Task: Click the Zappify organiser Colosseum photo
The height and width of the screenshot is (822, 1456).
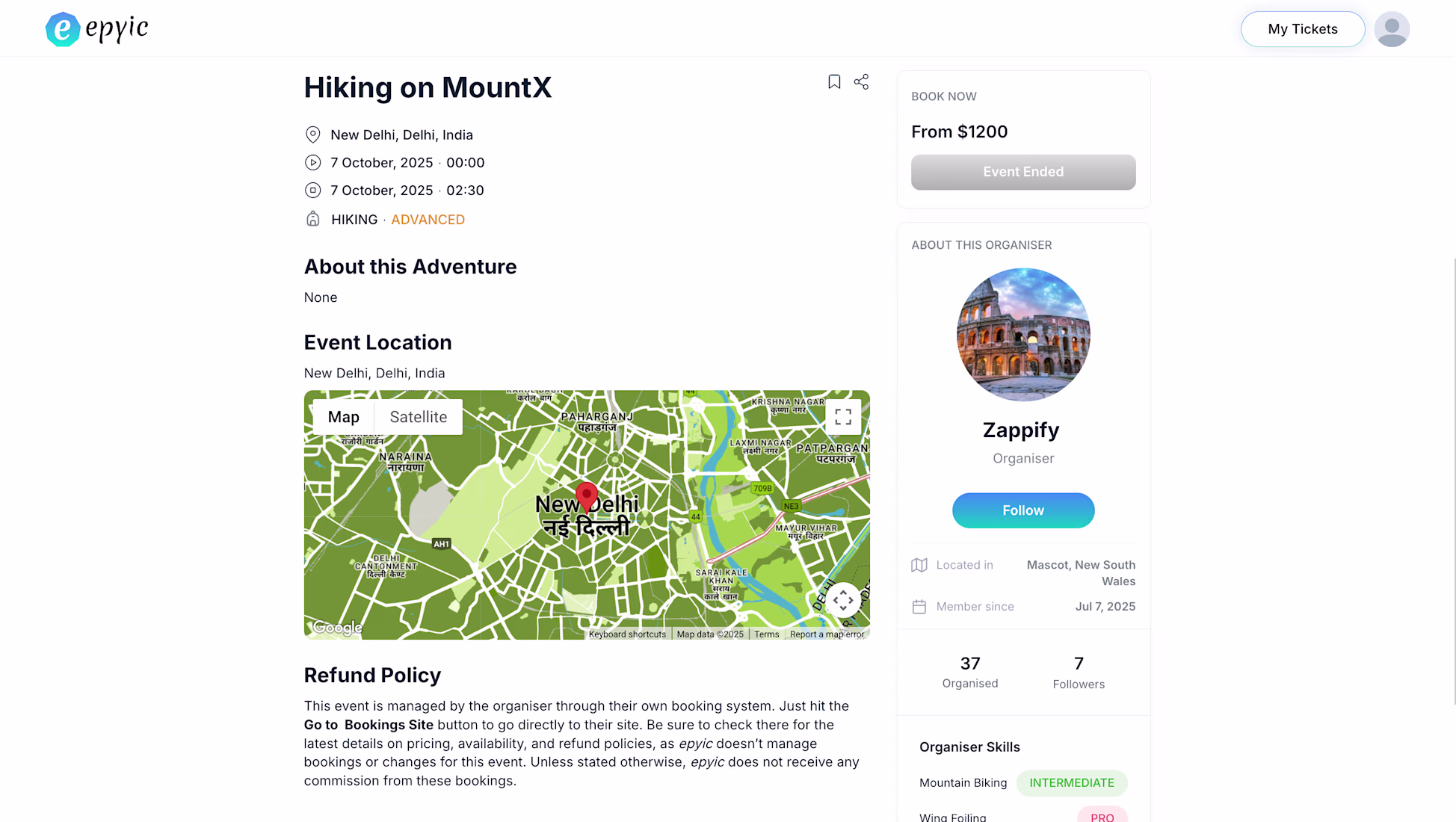Action: click(x=1022, y=334)
